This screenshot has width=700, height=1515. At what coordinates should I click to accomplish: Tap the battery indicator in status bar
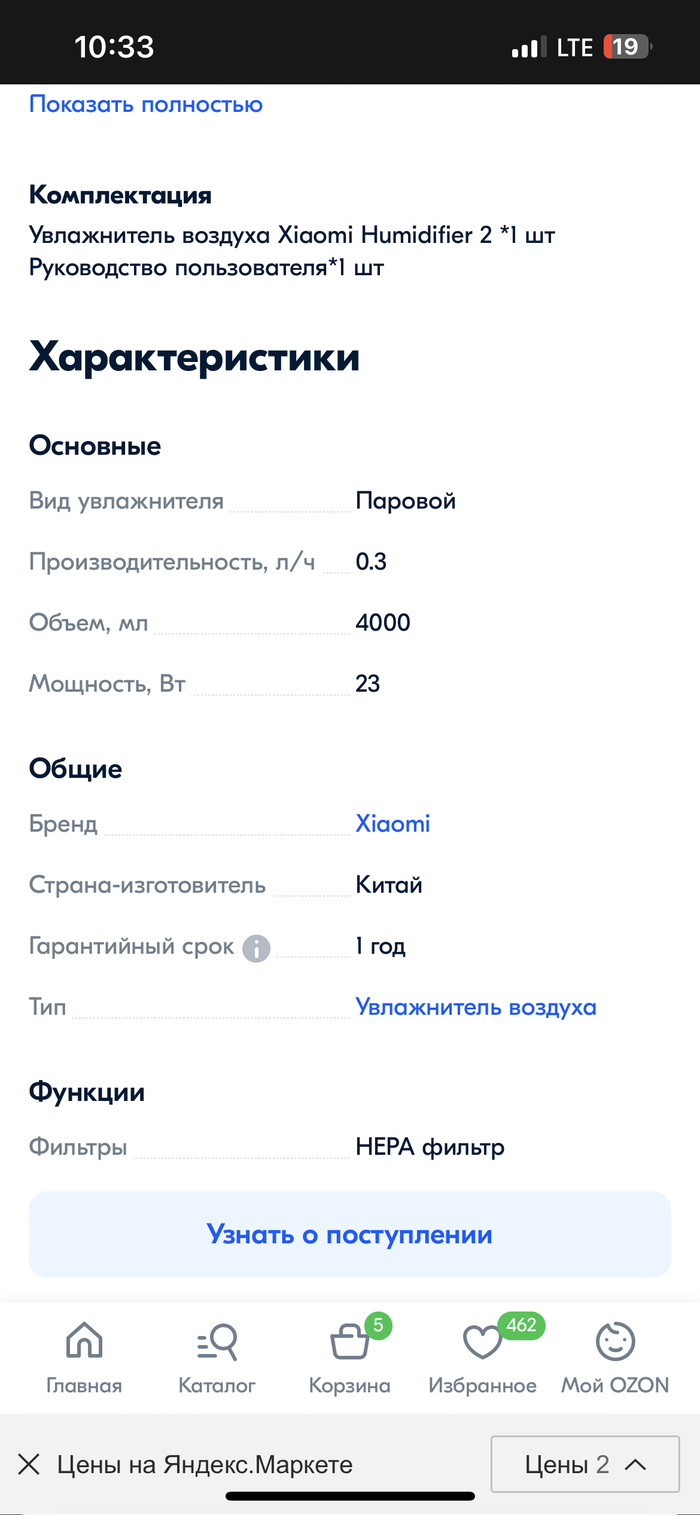pos(627,47)
